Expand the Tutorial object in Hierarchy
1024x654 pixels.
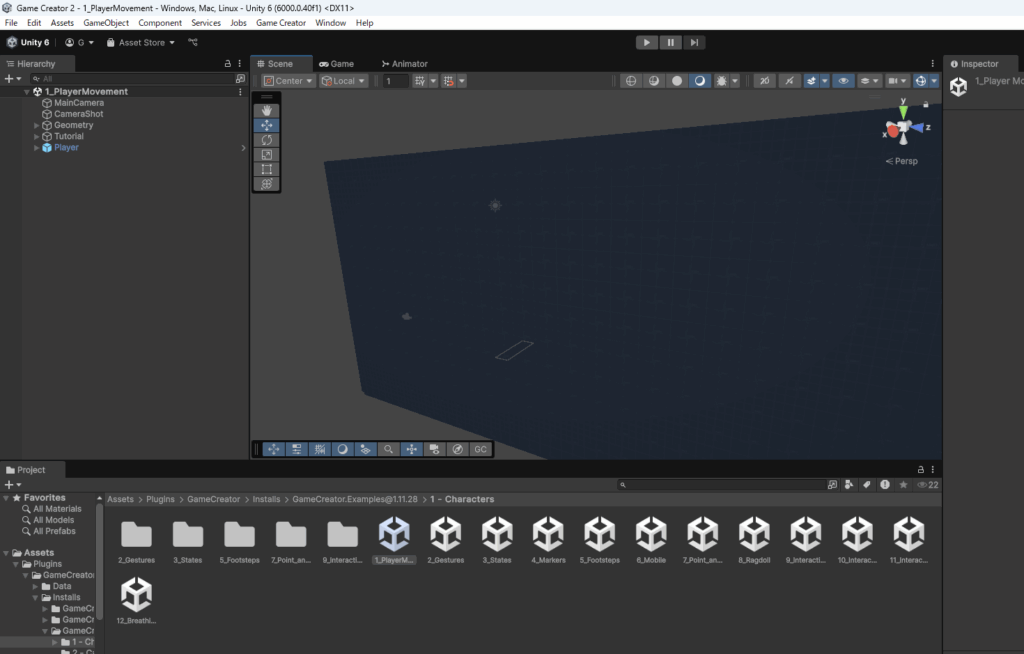(37, 137)
